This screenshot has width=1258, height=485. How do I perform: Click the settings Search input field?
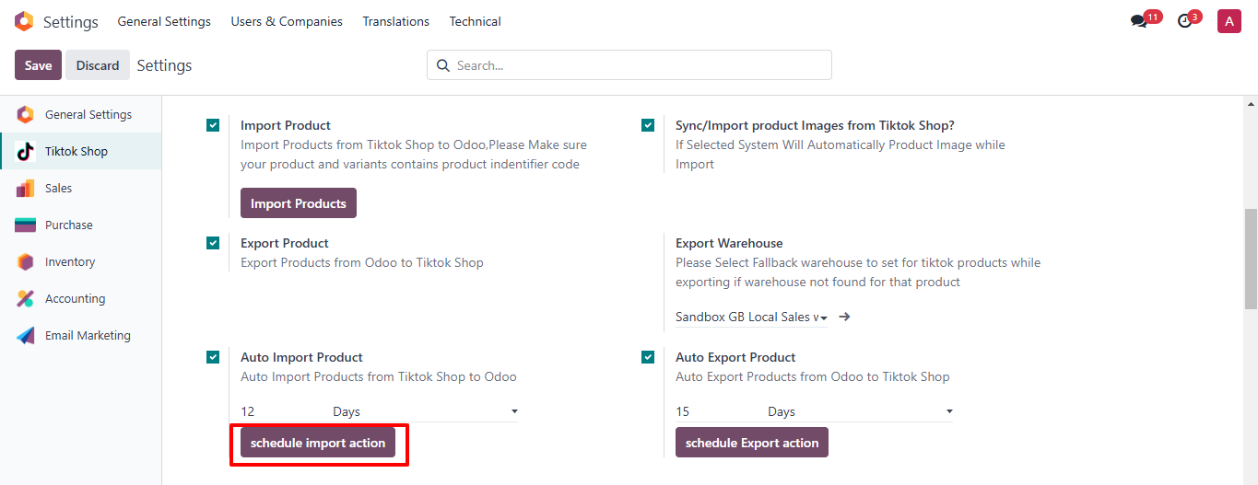(640, 66)
